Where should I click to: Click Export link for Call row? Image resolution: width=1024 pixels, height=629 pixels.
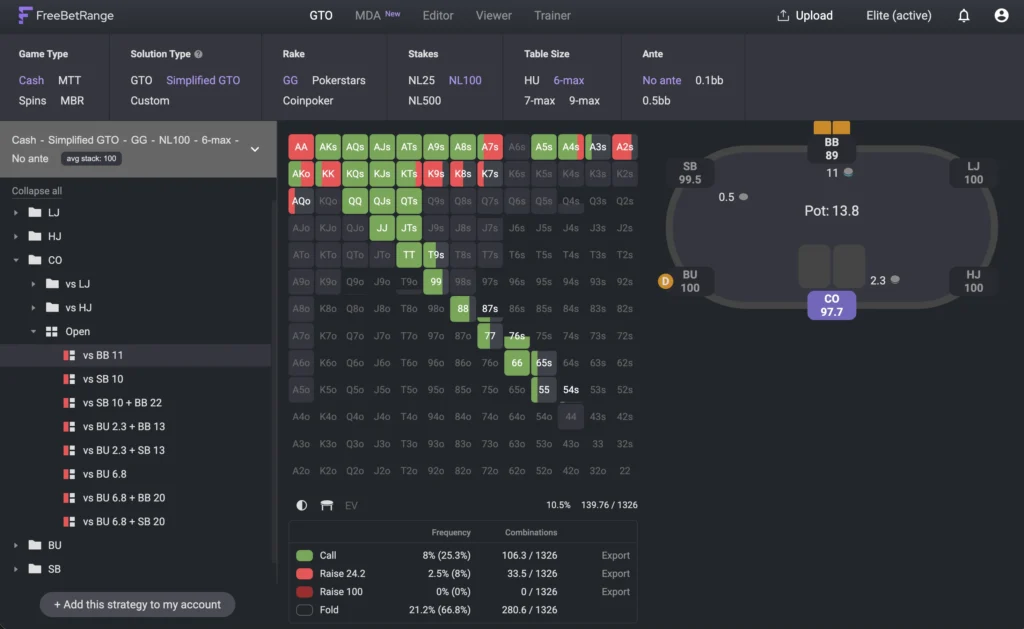pyautogui.click(x=615, y=556)
